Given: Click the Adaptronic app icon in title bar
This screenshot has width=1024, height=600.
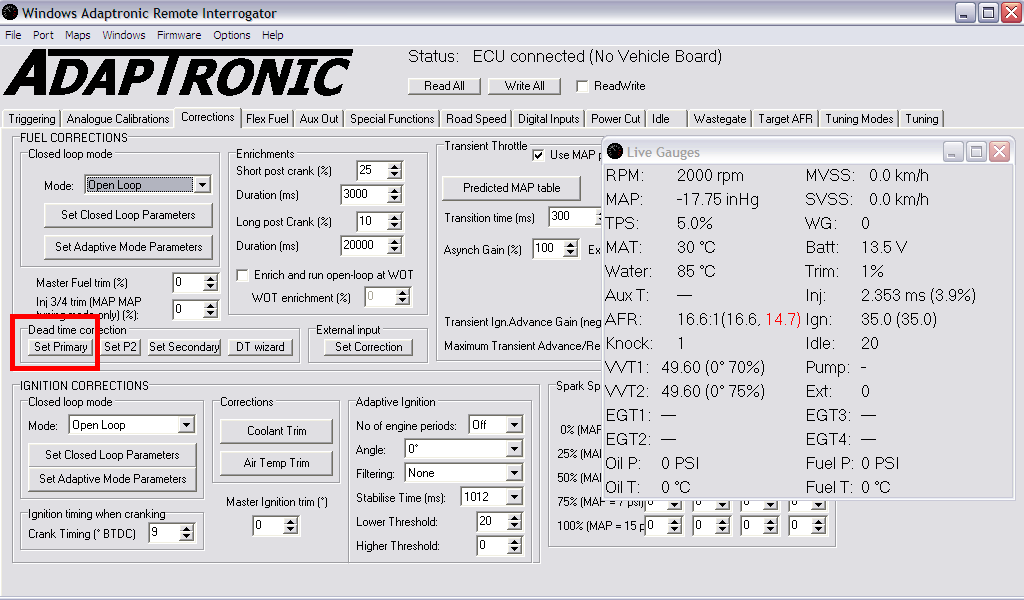Looking at the screenshot, I should pos(11,13).
